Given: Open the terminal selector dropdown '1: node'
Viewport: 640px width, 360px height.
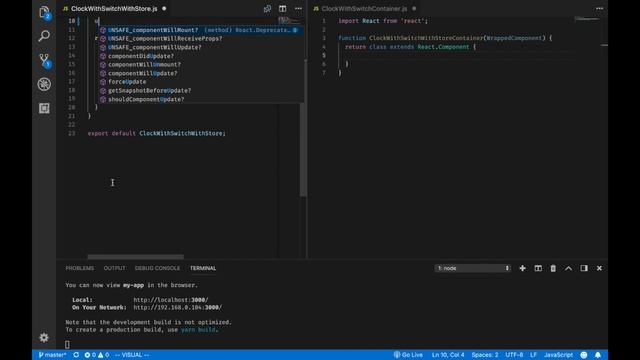Looking at the screenshot, I should coord(473,268).
